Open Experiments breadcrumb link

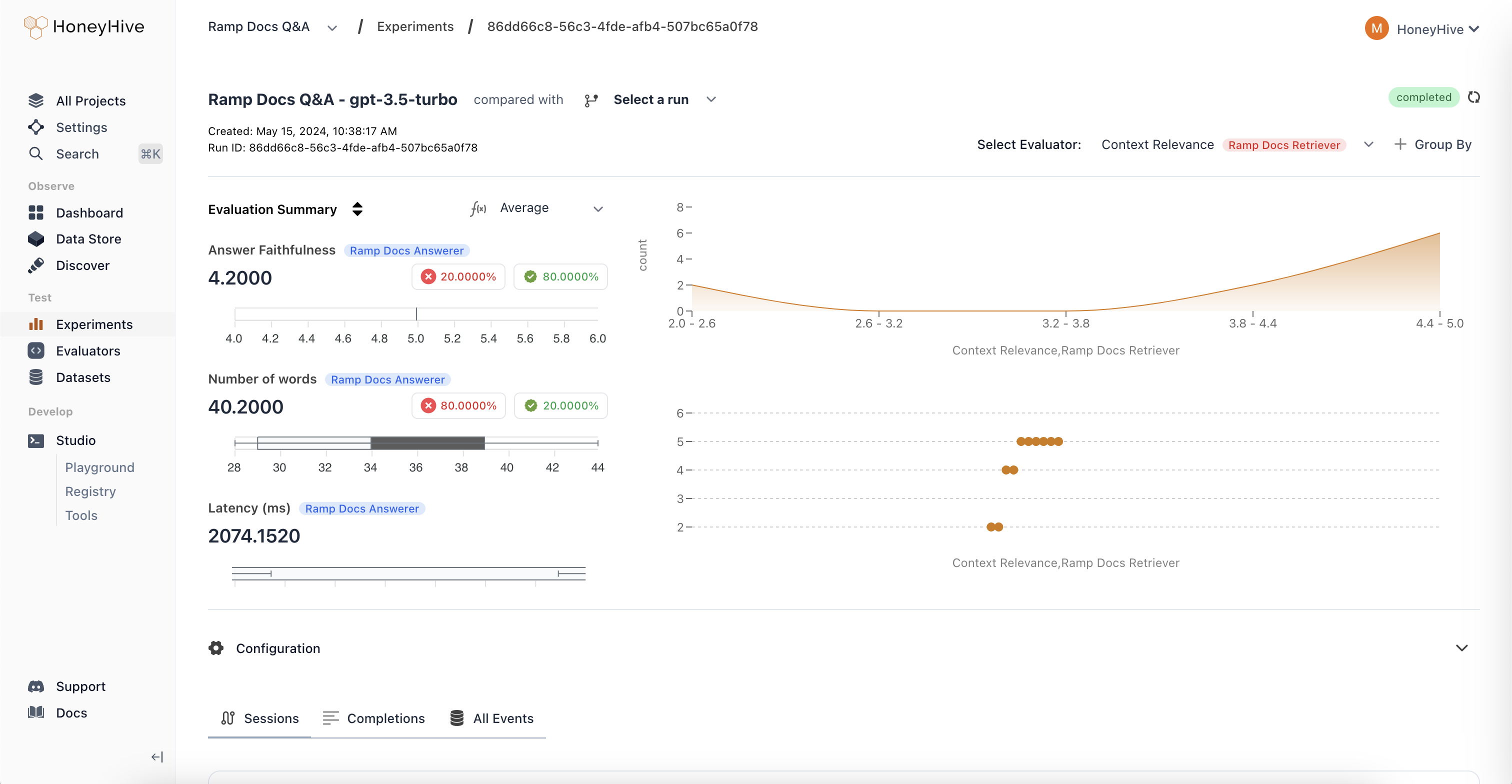point(415,26)
